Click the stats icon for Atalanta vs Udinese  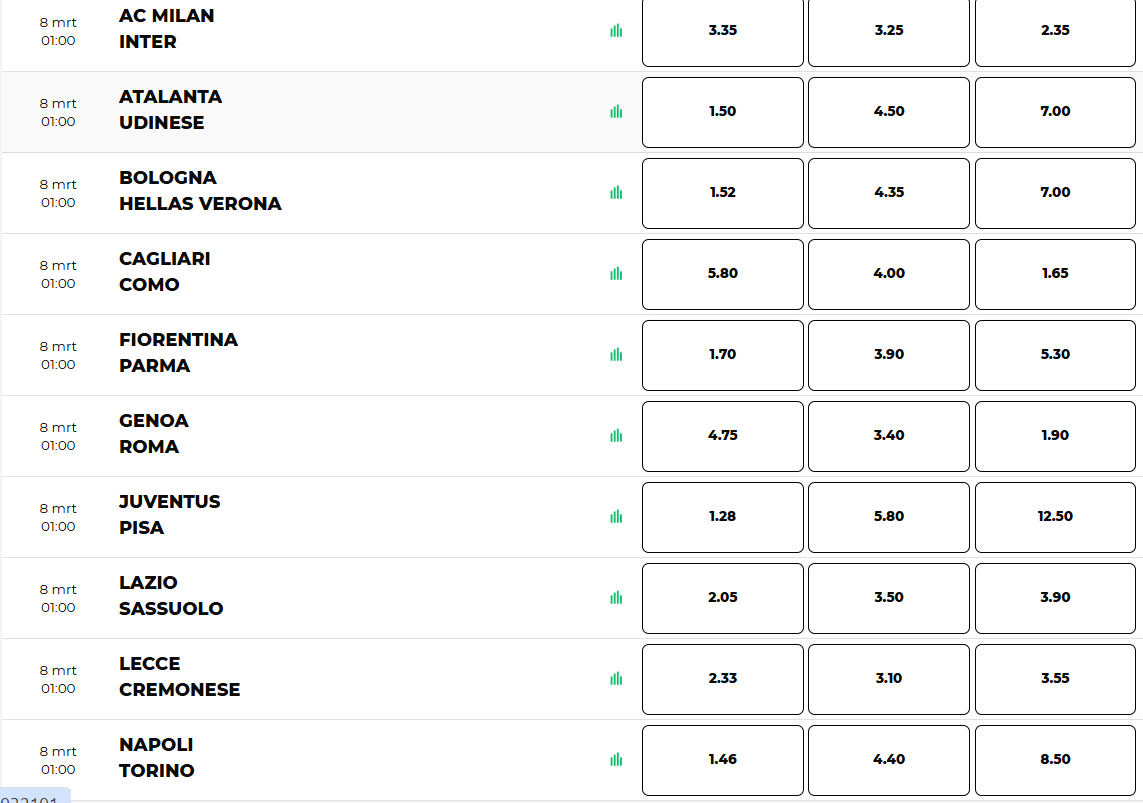[616, 112]
